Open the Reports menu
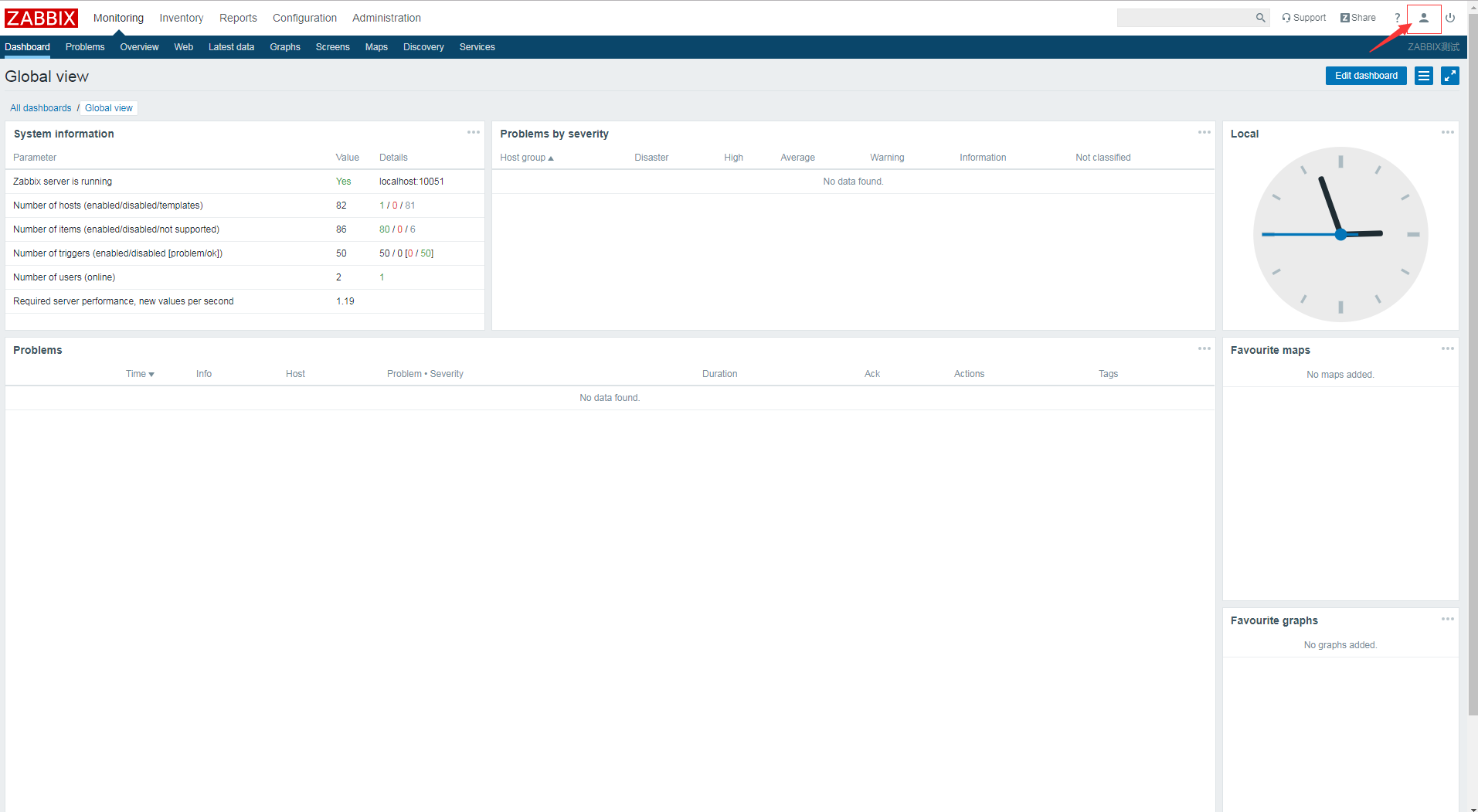 point(238,18)
